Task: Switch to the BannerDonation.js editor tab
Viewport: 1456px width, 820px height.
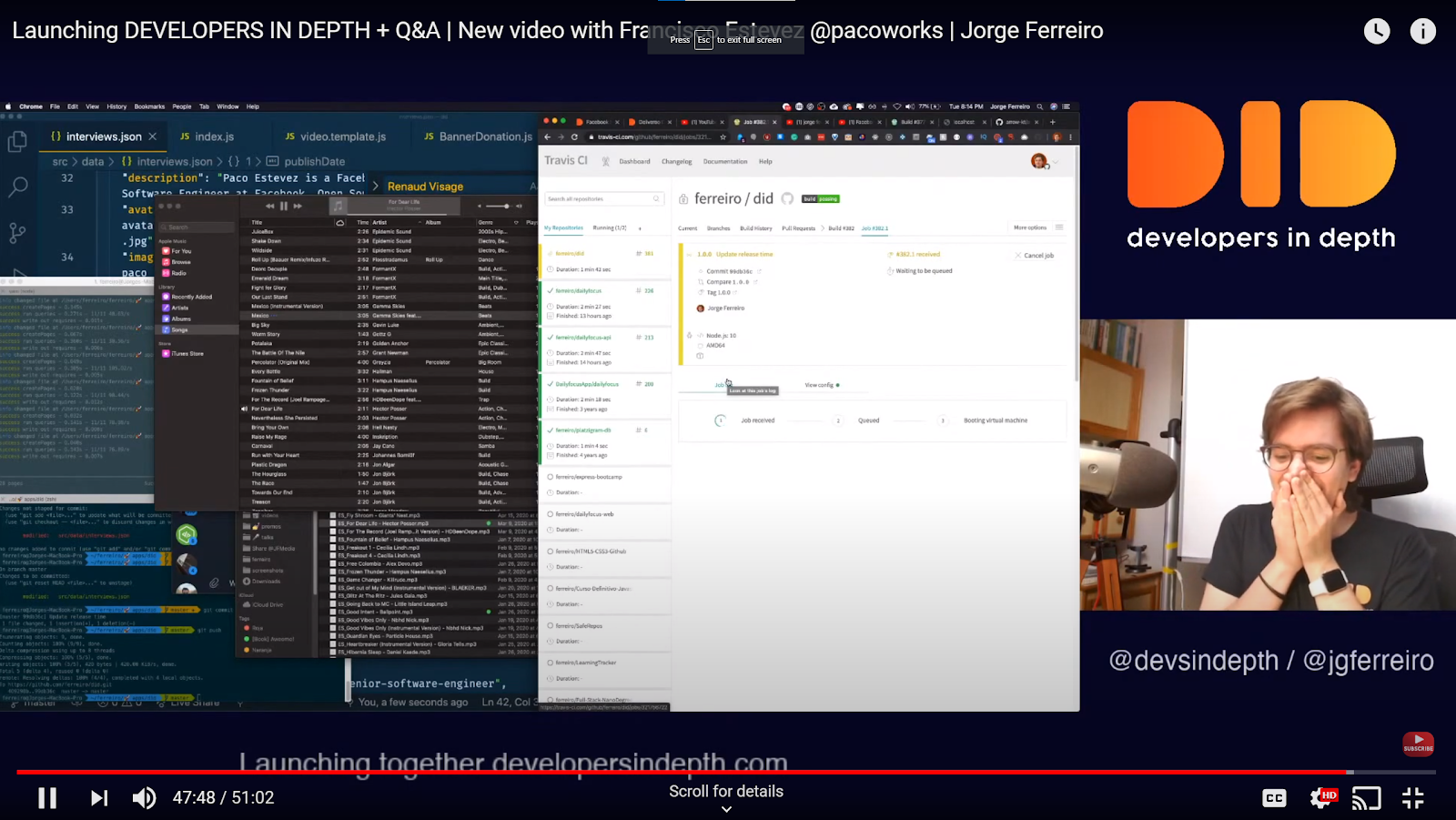Action: (x=479, y=137)
